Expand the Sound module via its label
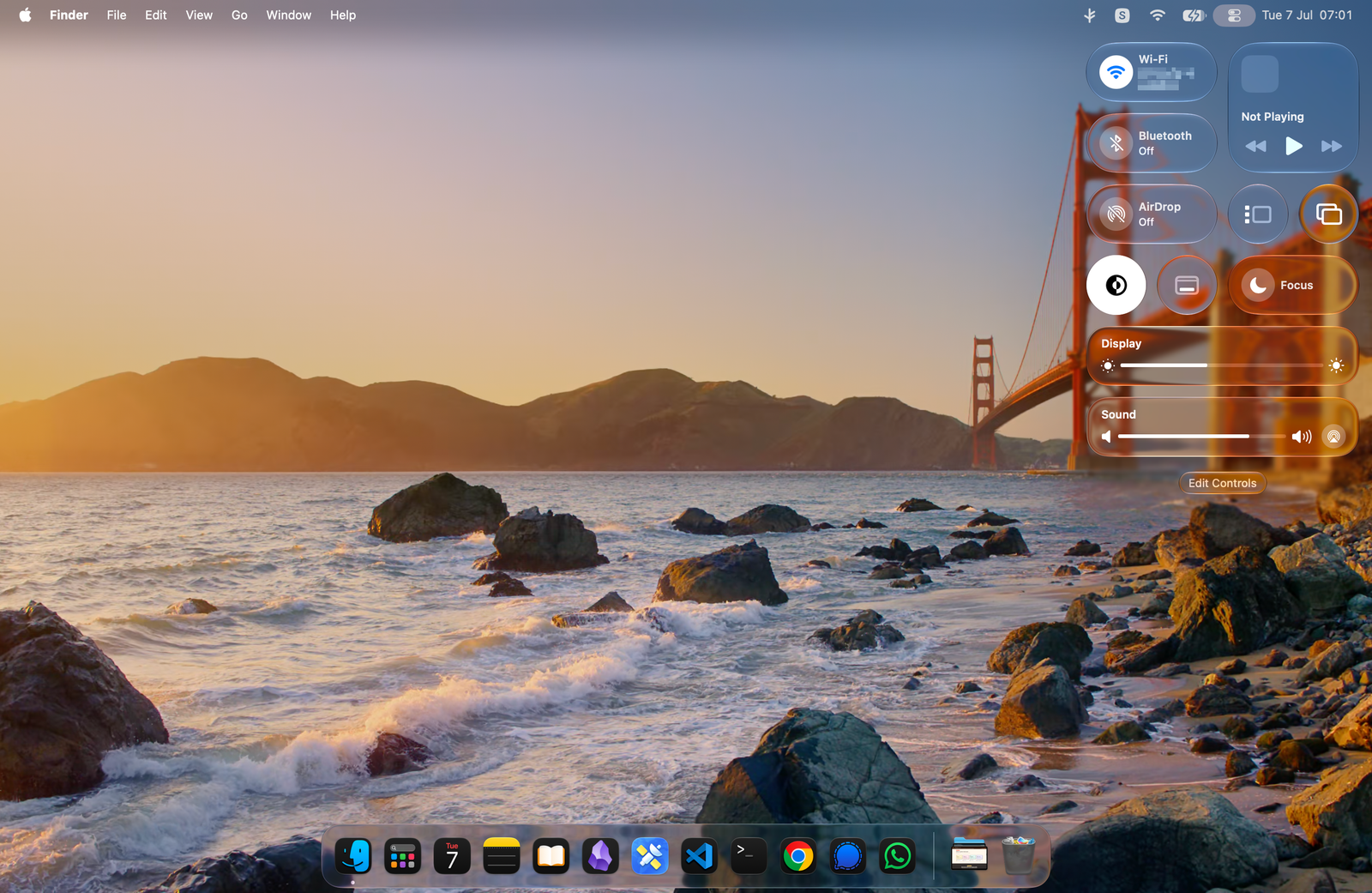This screenshot has height=893, width=1372. click(x=1118, y=414)
